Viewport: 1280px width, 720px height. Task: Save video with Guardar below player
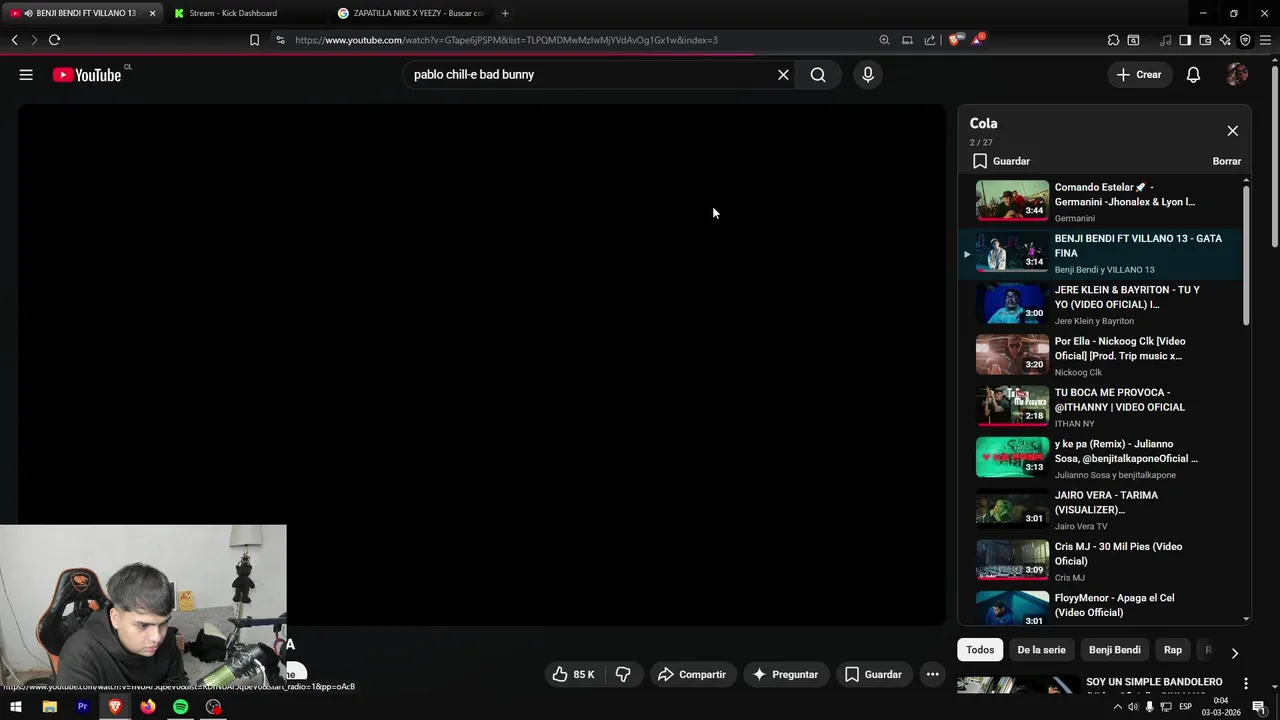873,675
